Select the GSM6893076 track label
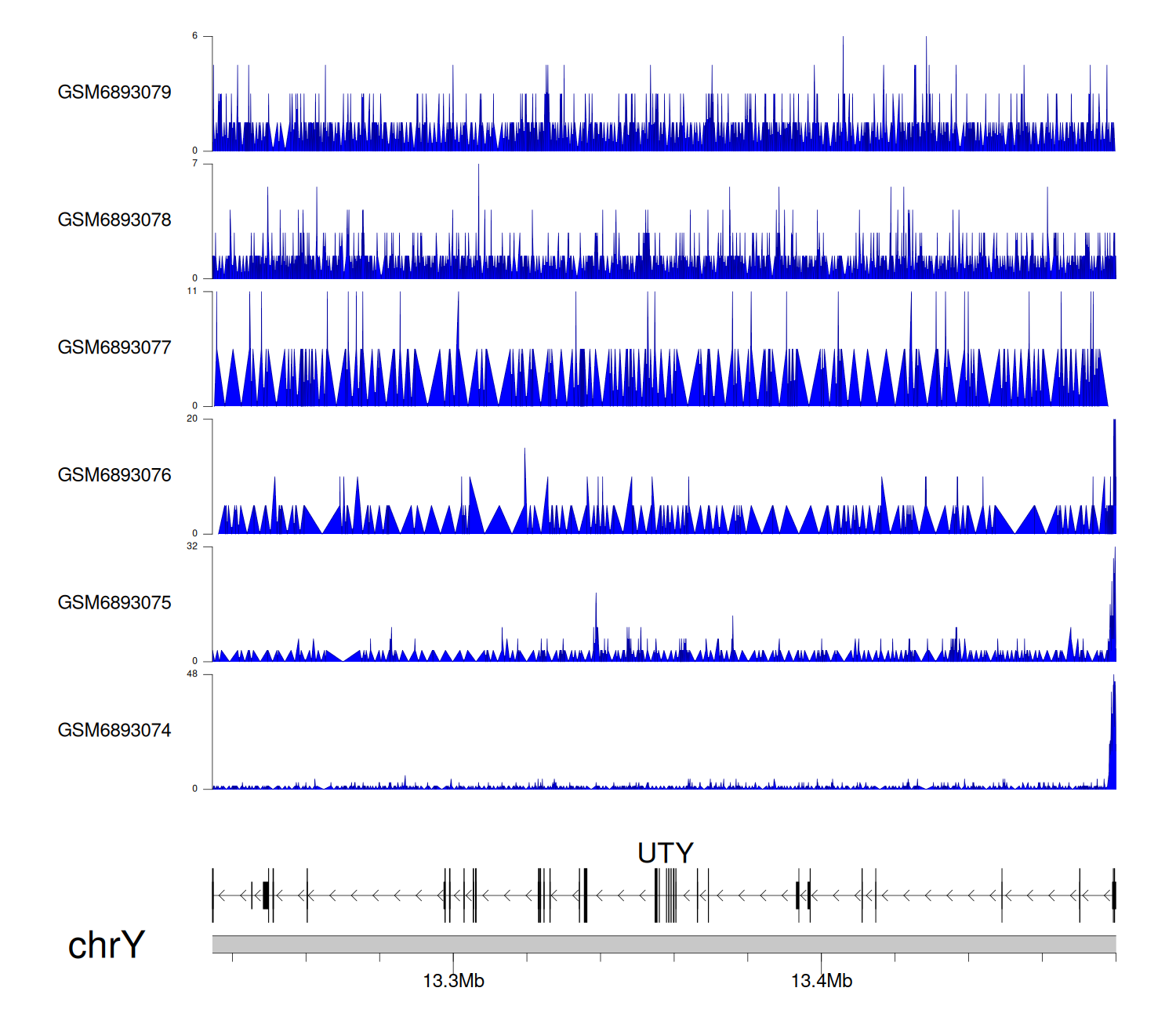This screenshot has height=1035, width=1176. click(x=114, y=475)
